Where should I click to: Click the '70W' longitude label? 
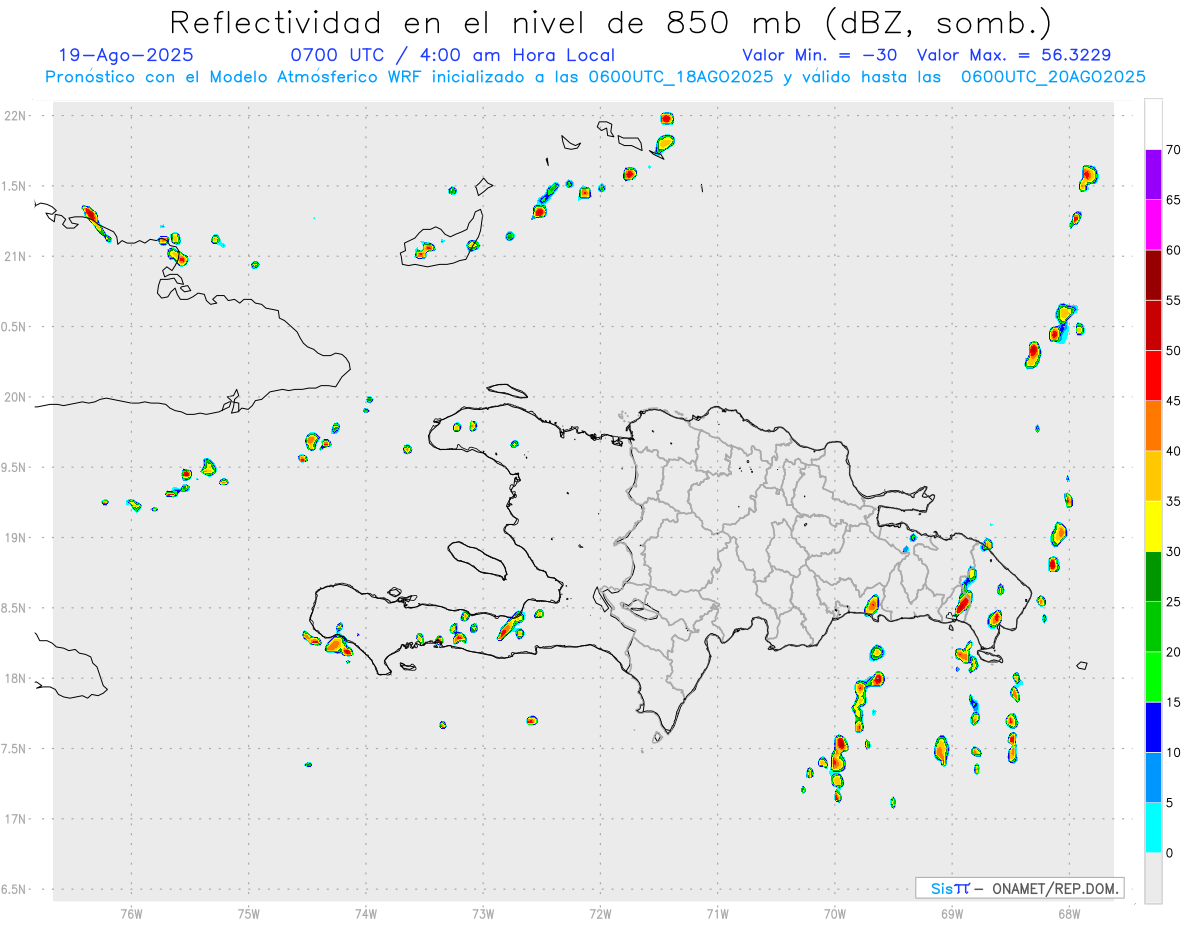coord(835,913)
